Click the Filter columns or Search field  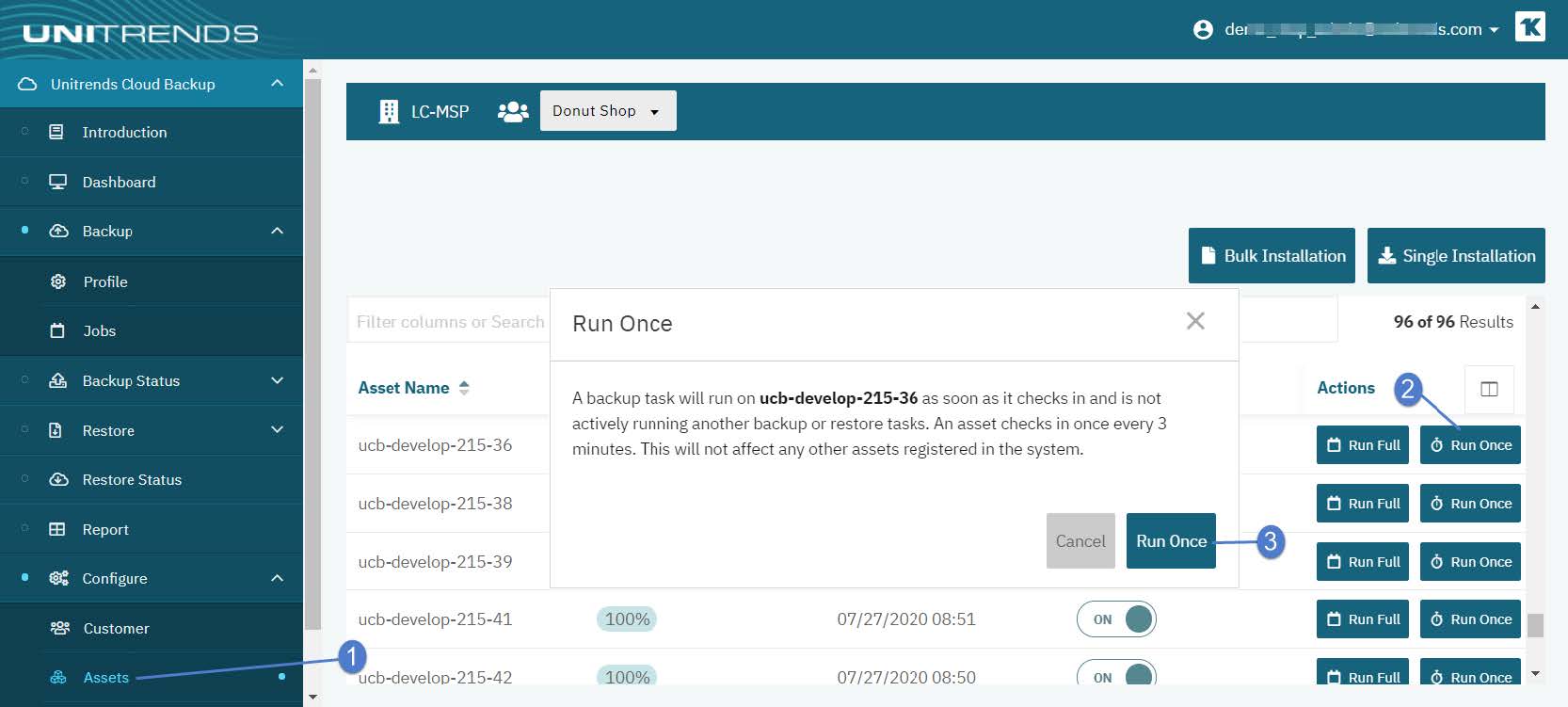[x=449, y=321]
